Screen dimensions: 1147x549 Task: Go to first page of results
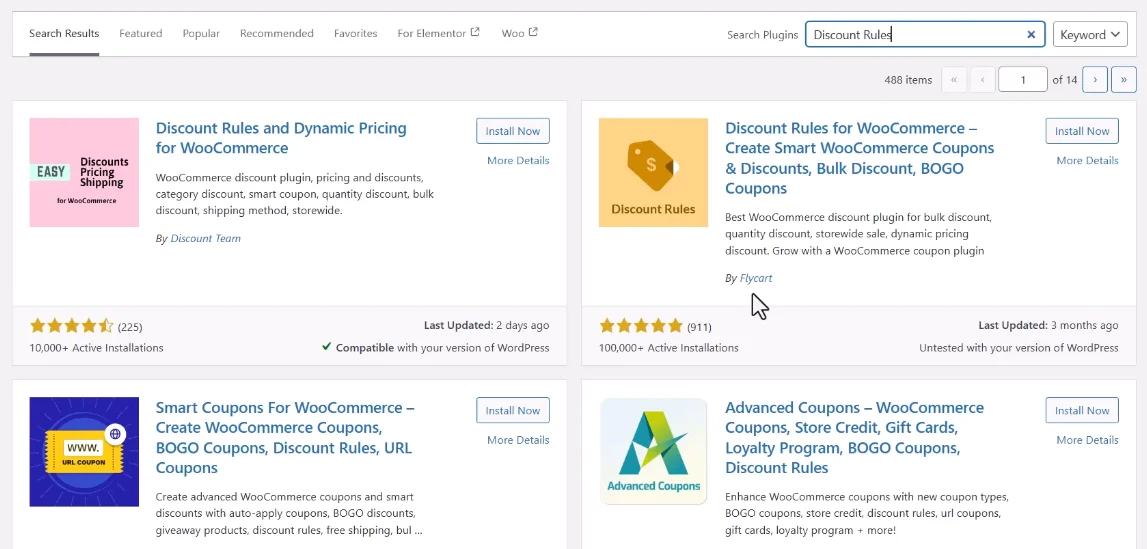954,80
